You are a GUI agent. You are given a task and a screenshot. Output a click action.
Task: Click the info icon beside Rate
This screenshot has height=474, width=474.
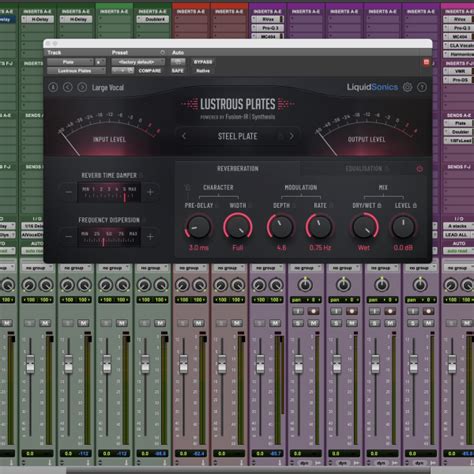point(331,205)
